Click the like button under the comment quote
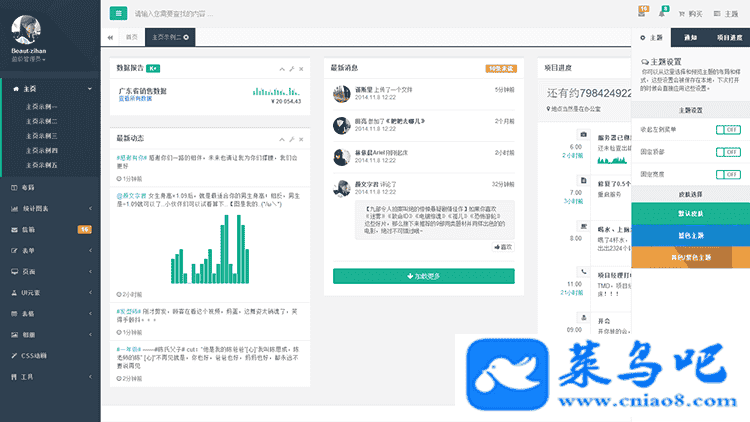The width and height of the screenshot is (750, 422). [x=503, y=247]
